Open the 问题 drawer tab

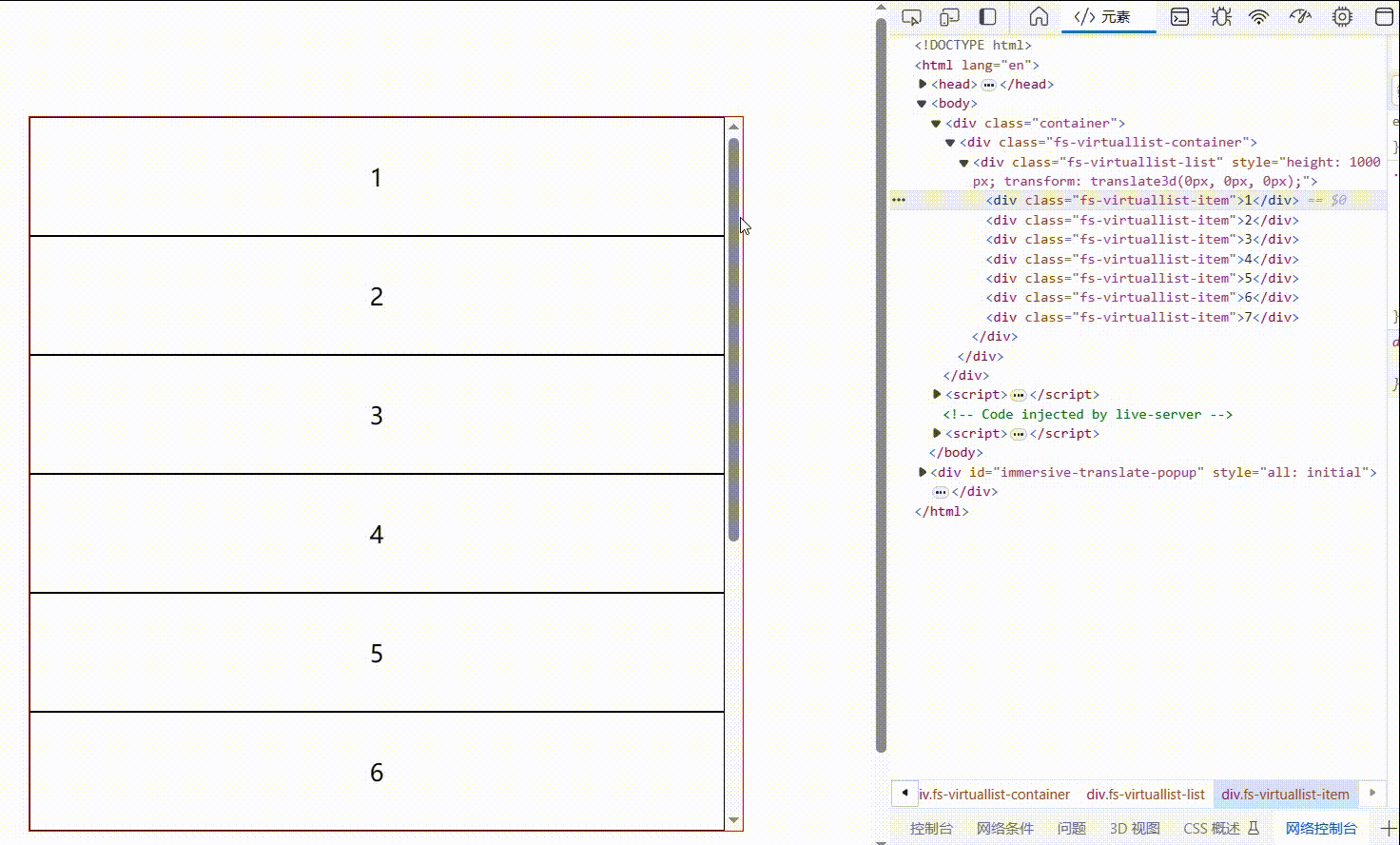coord(1071,828)
